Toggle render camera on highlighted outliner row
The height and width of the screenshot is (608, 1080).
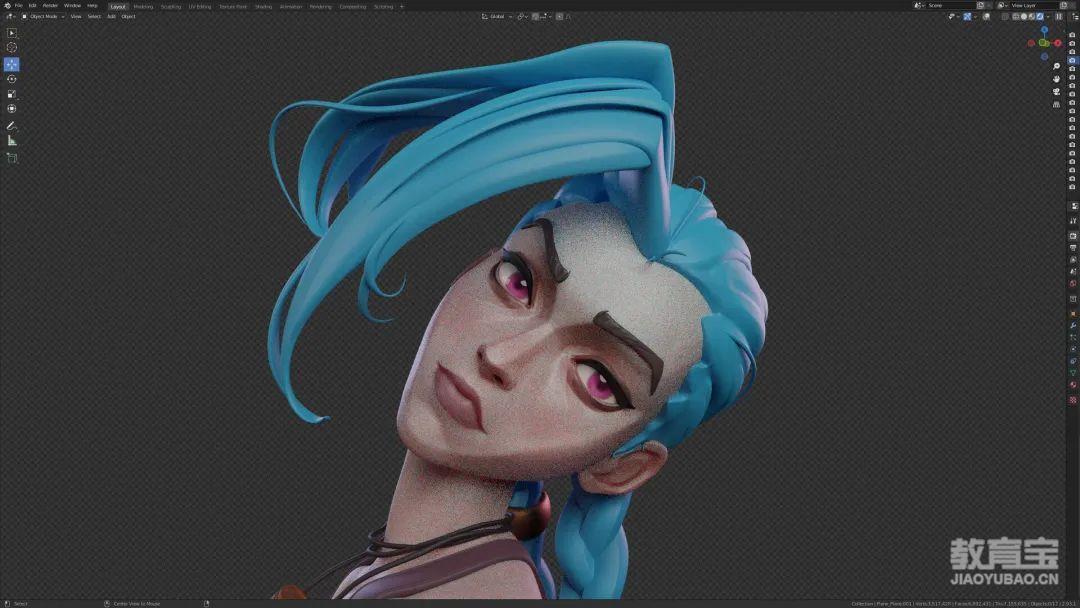pyautogui.click(x=1072, y=61)
